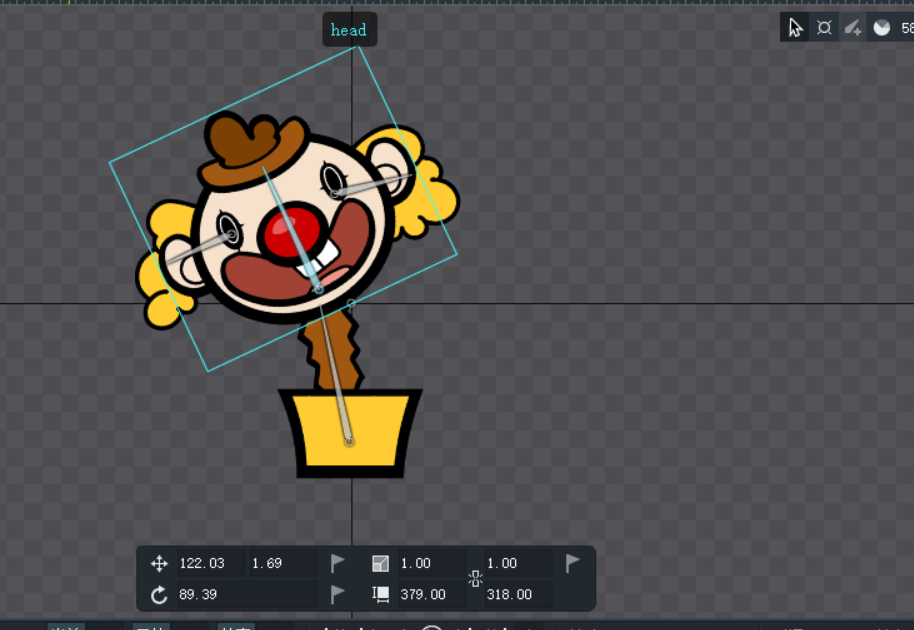
Task: Click the clown's brown hat
Action: (251, 149)
